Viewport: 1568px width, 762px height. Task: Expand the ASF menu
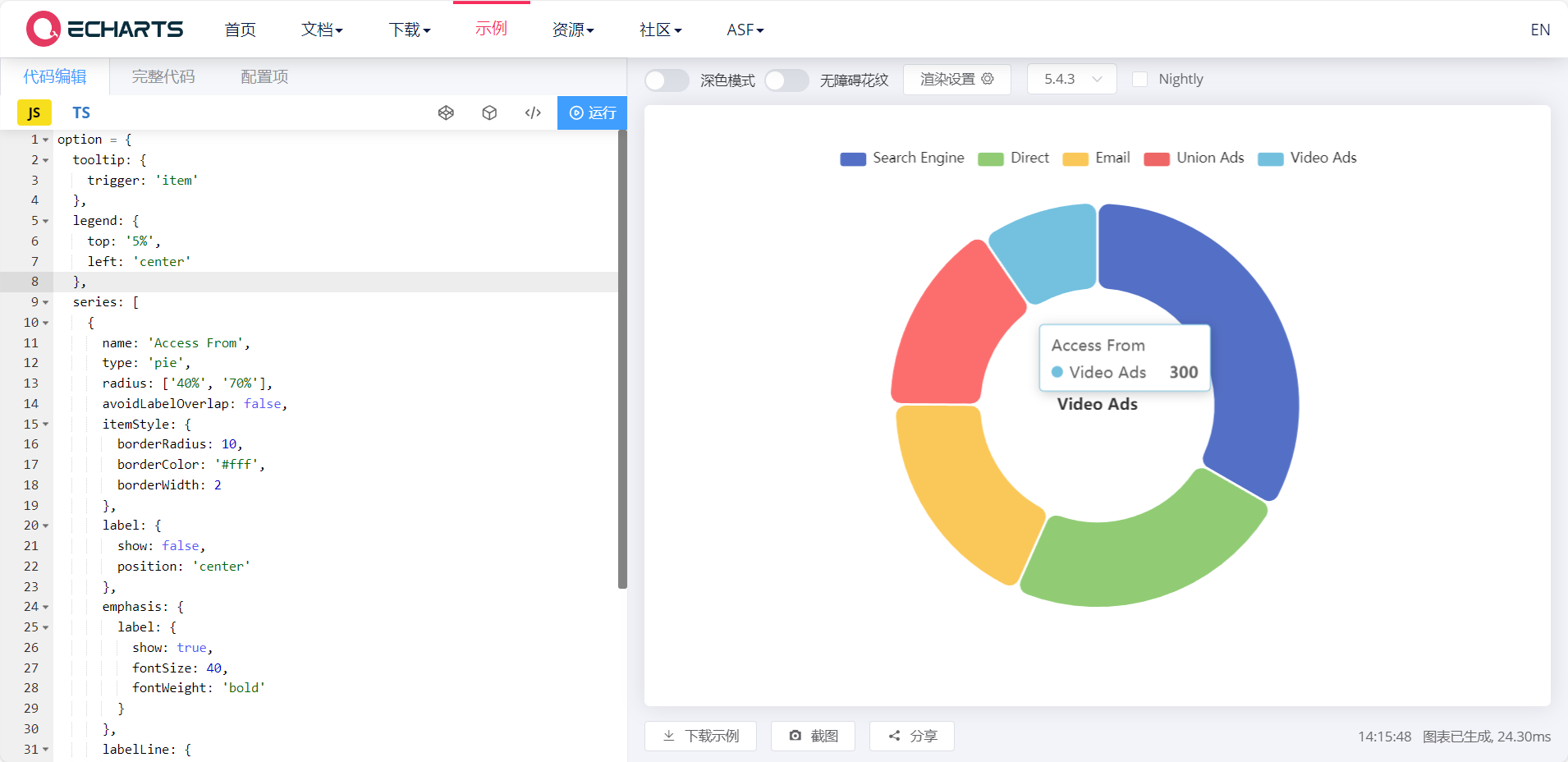[x=745, y=30]
